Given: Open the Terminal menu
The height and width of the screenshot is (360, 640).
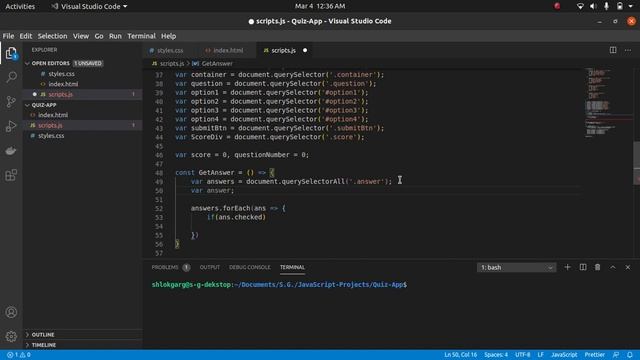Looking at the screenshot, I should [141, 36].
